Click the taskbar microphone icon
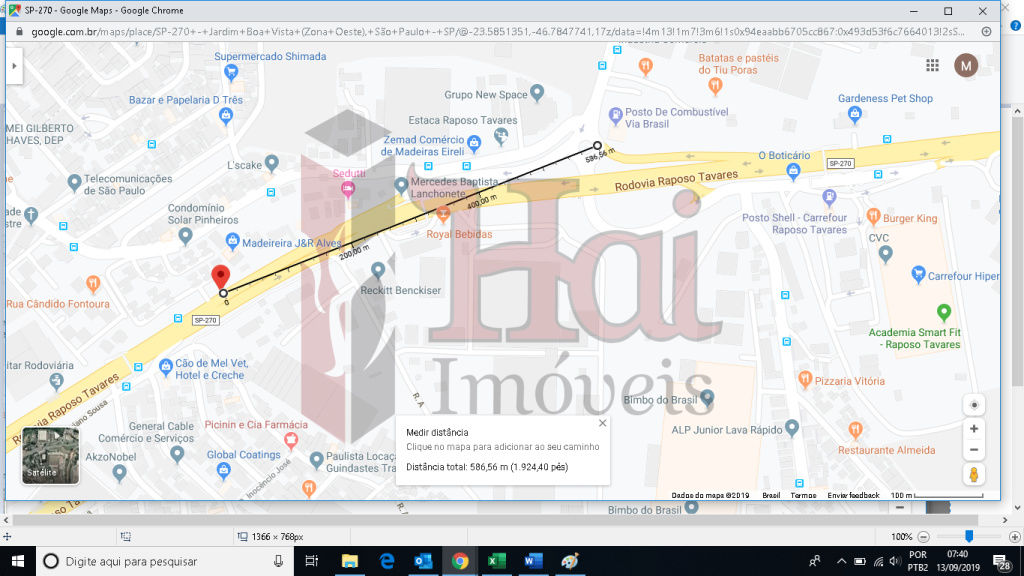 click(278, 561)
